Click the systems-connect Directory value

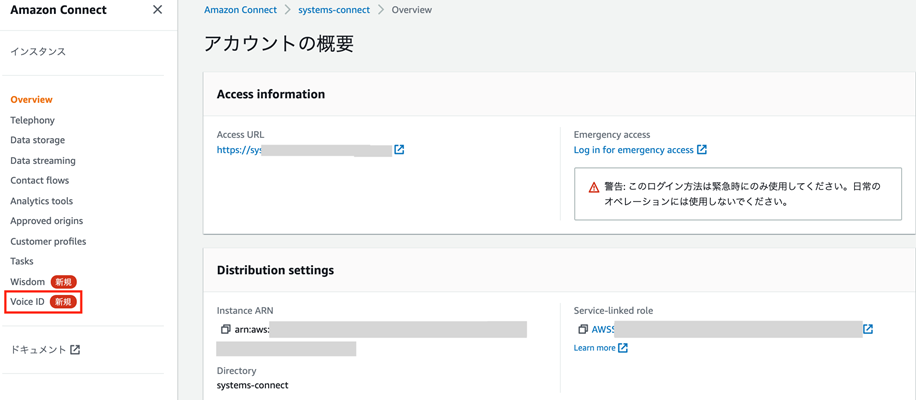252,385
